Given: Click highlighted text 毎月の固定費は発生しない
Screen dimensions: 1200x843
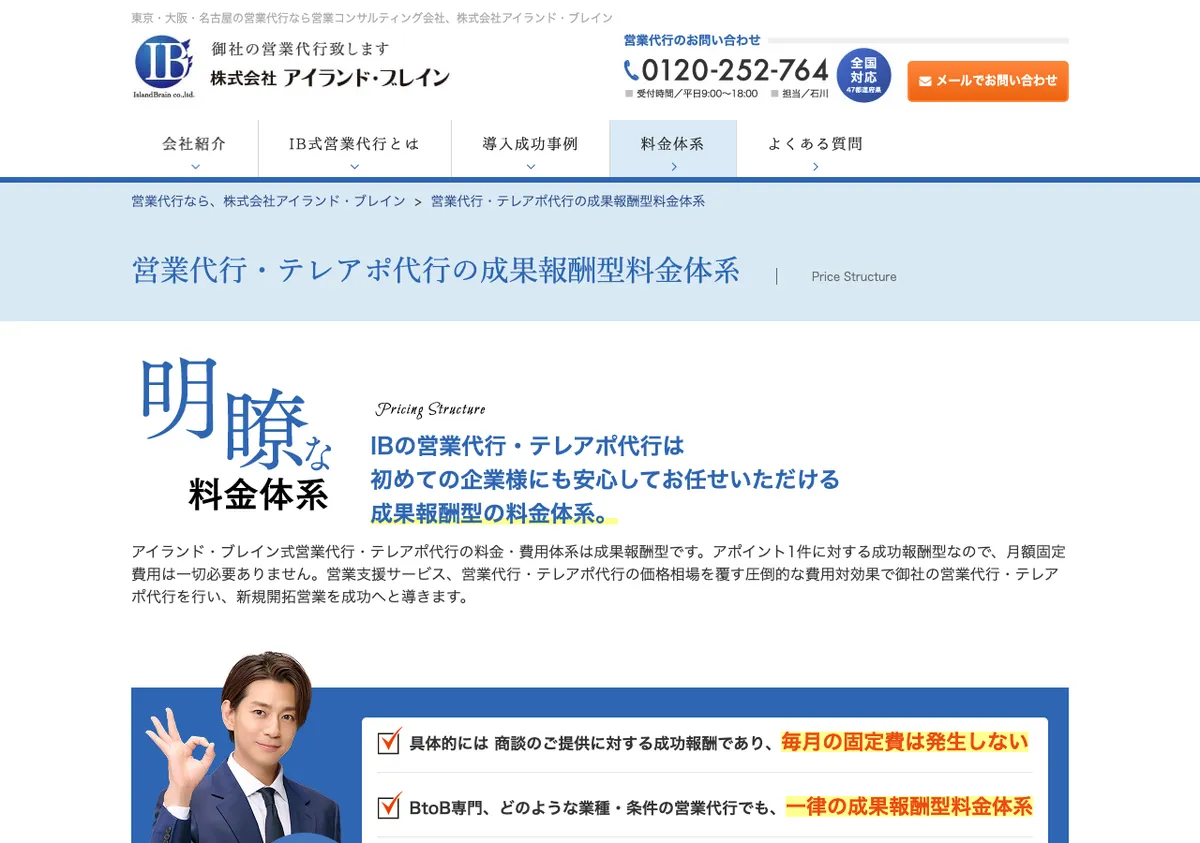Looking at the screenshot, I should pyautogui.click(x=905, y=742).
